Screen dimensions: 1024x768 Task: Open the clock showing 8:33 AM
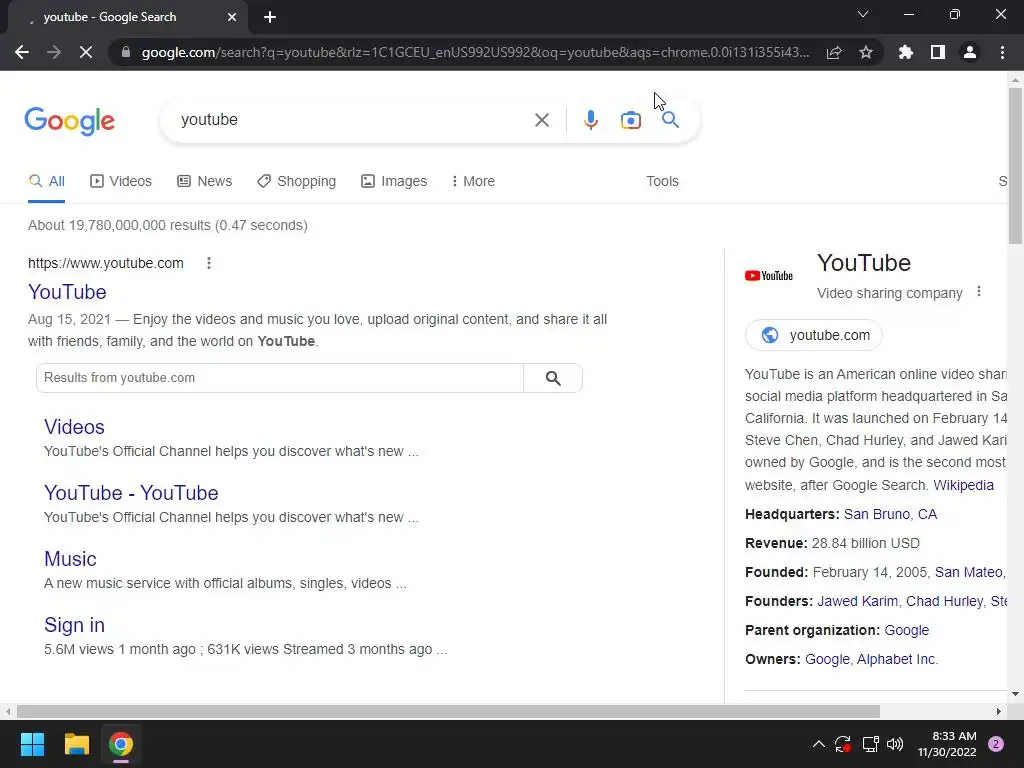946,744
